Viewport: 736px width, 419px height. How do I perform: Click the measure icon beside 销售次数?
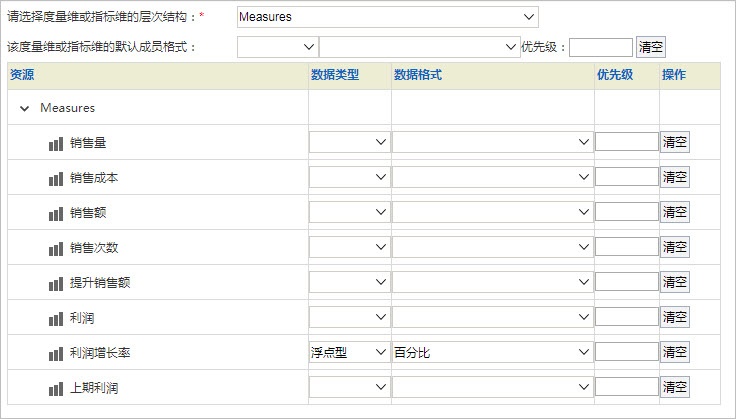[x=56, y=249]
